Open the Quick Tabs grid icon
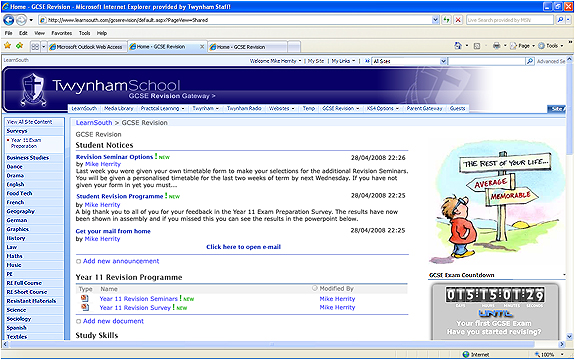The height and width of the screenshot is (360, 575). [35, 47]
